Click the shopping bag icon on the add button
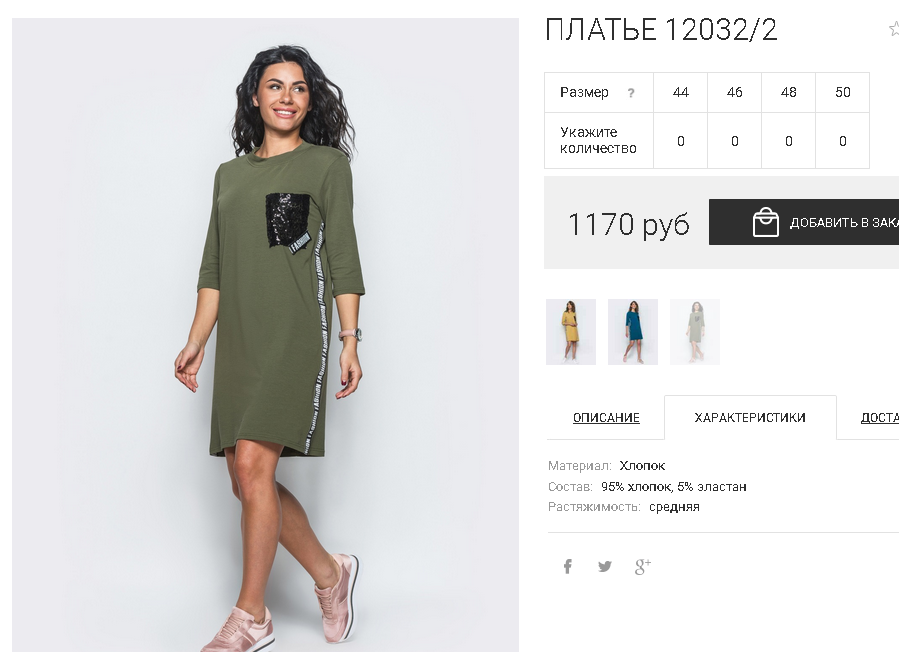Viewport: 899px width, 652px height. pos(765,222)
